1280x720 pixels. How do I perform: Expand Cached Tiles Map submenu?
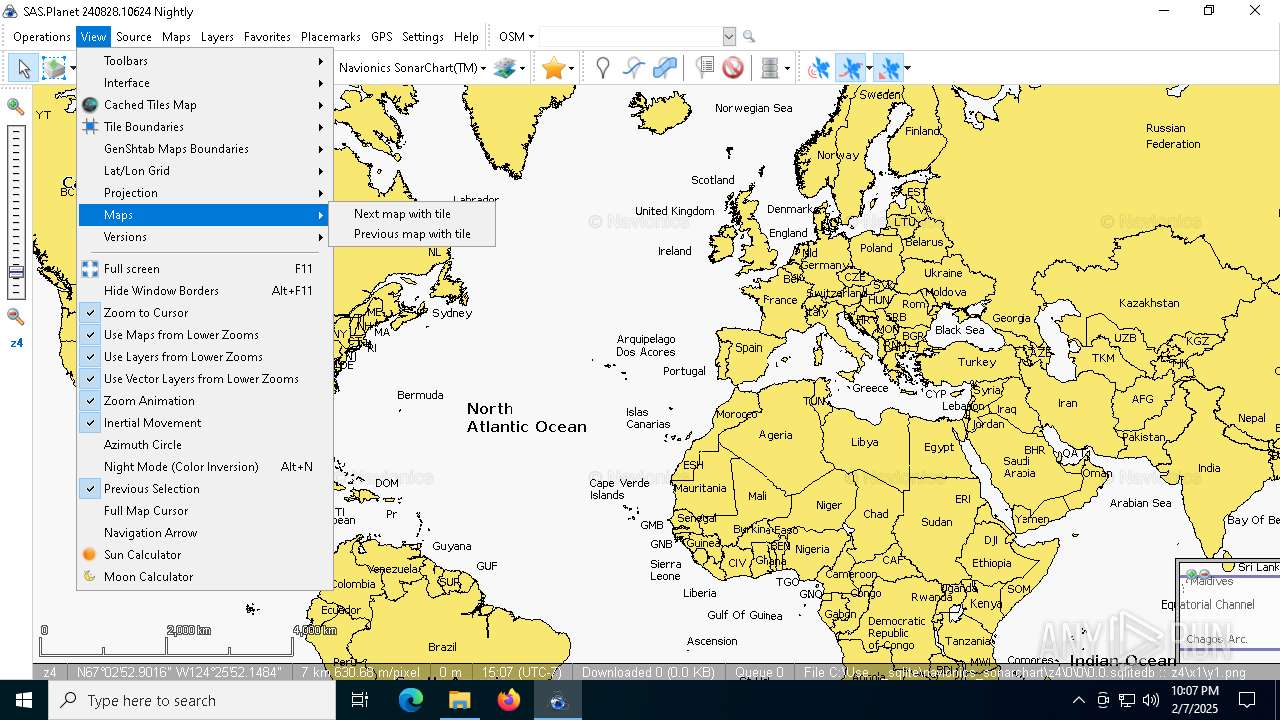tap(205, 105)
